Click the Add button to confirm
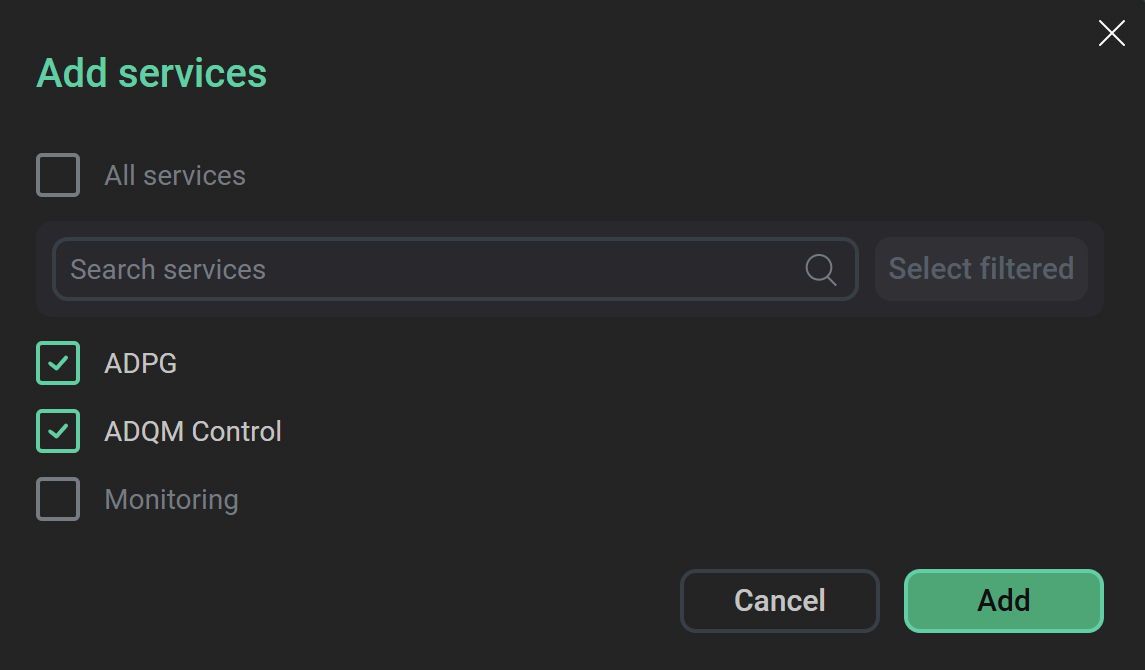Viewport: 1145px width, 670px height. (1003, 600)
